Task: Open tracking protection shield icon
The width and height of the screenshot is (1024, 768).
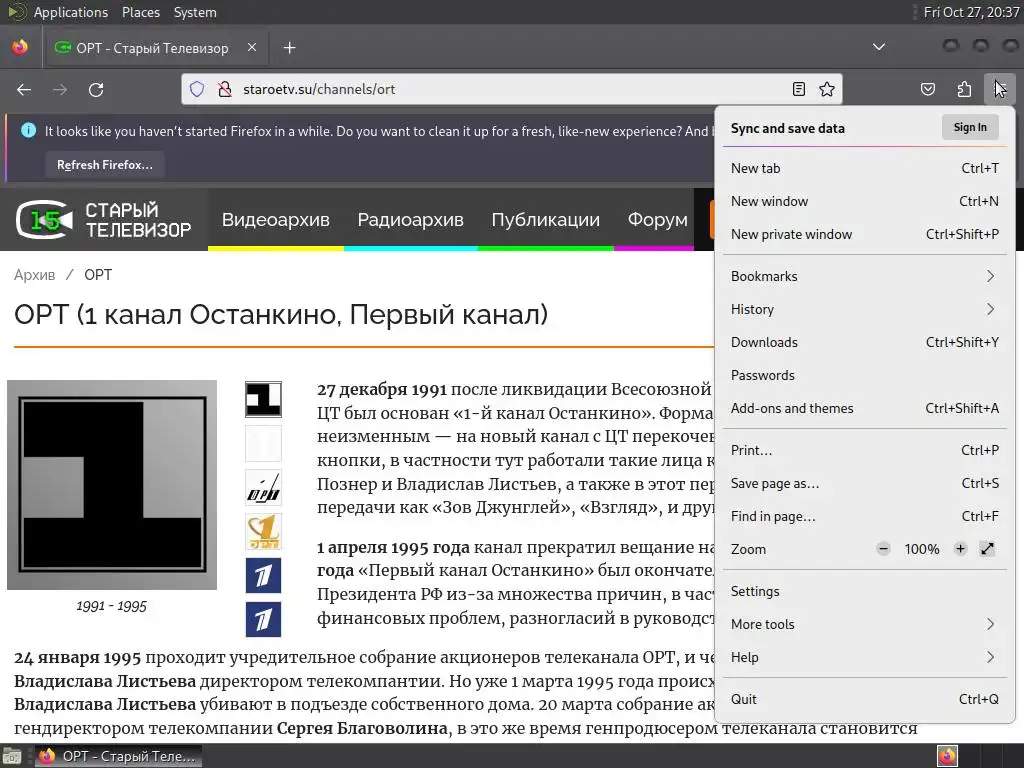Action: [x=197, y=89]
